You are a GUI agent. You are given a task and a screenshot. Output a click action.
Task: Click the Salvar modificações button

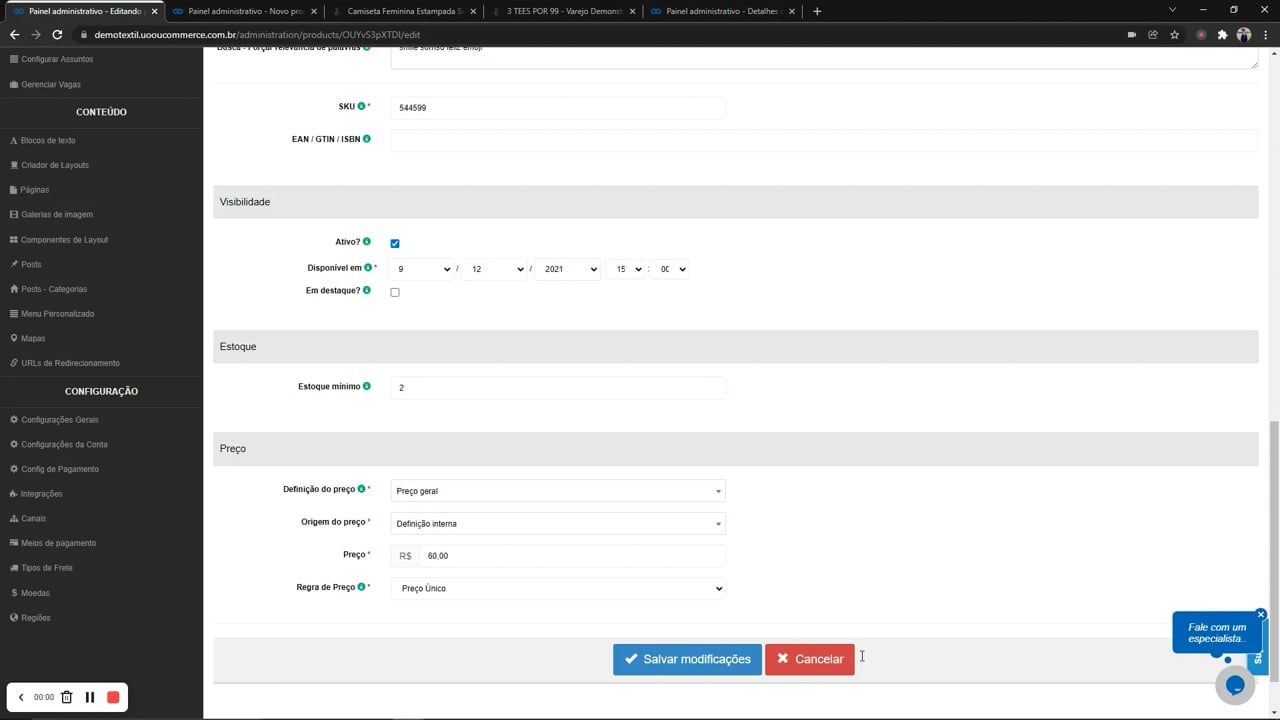point(687,658)
